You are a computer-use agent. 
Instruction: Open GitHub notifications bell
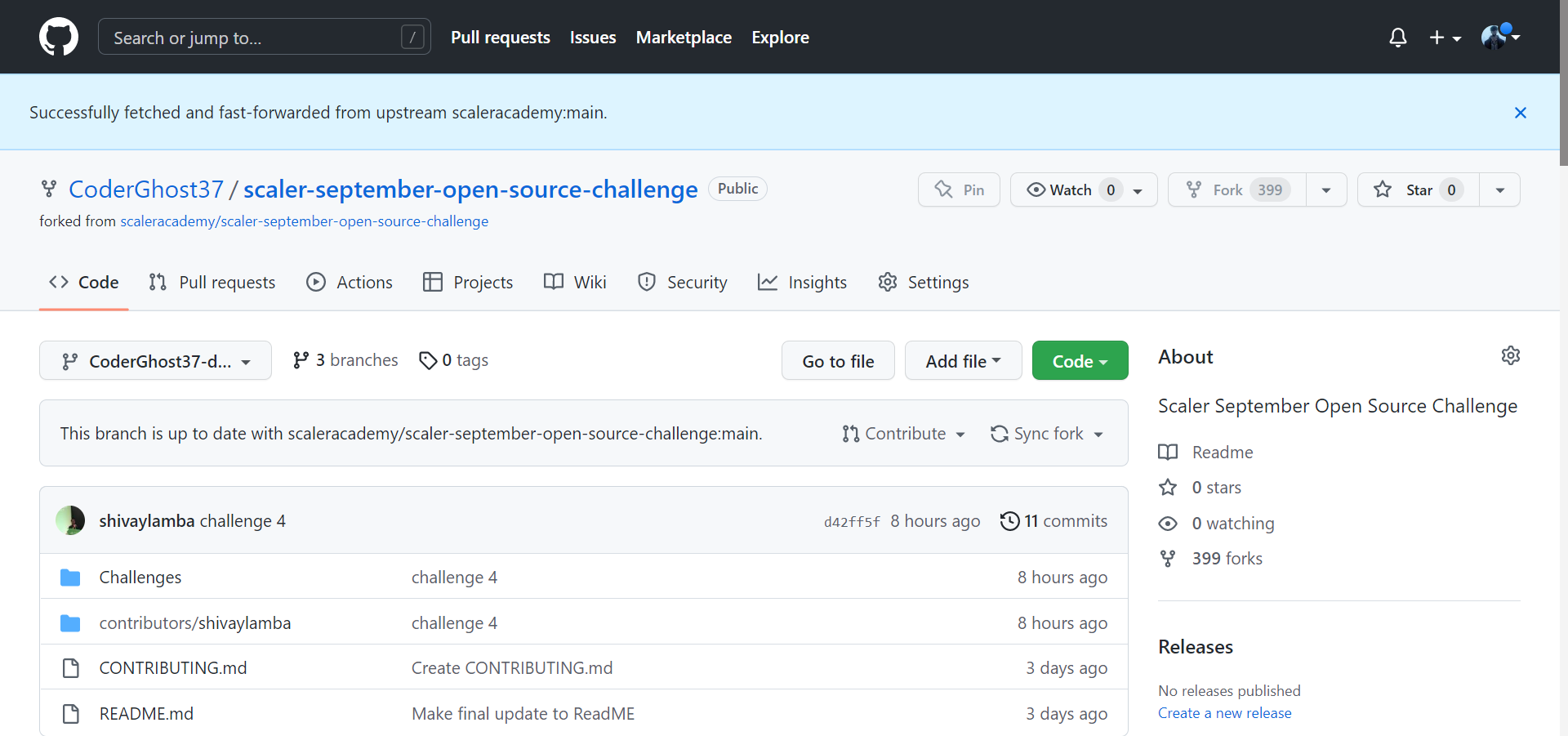click(1398, 37)
